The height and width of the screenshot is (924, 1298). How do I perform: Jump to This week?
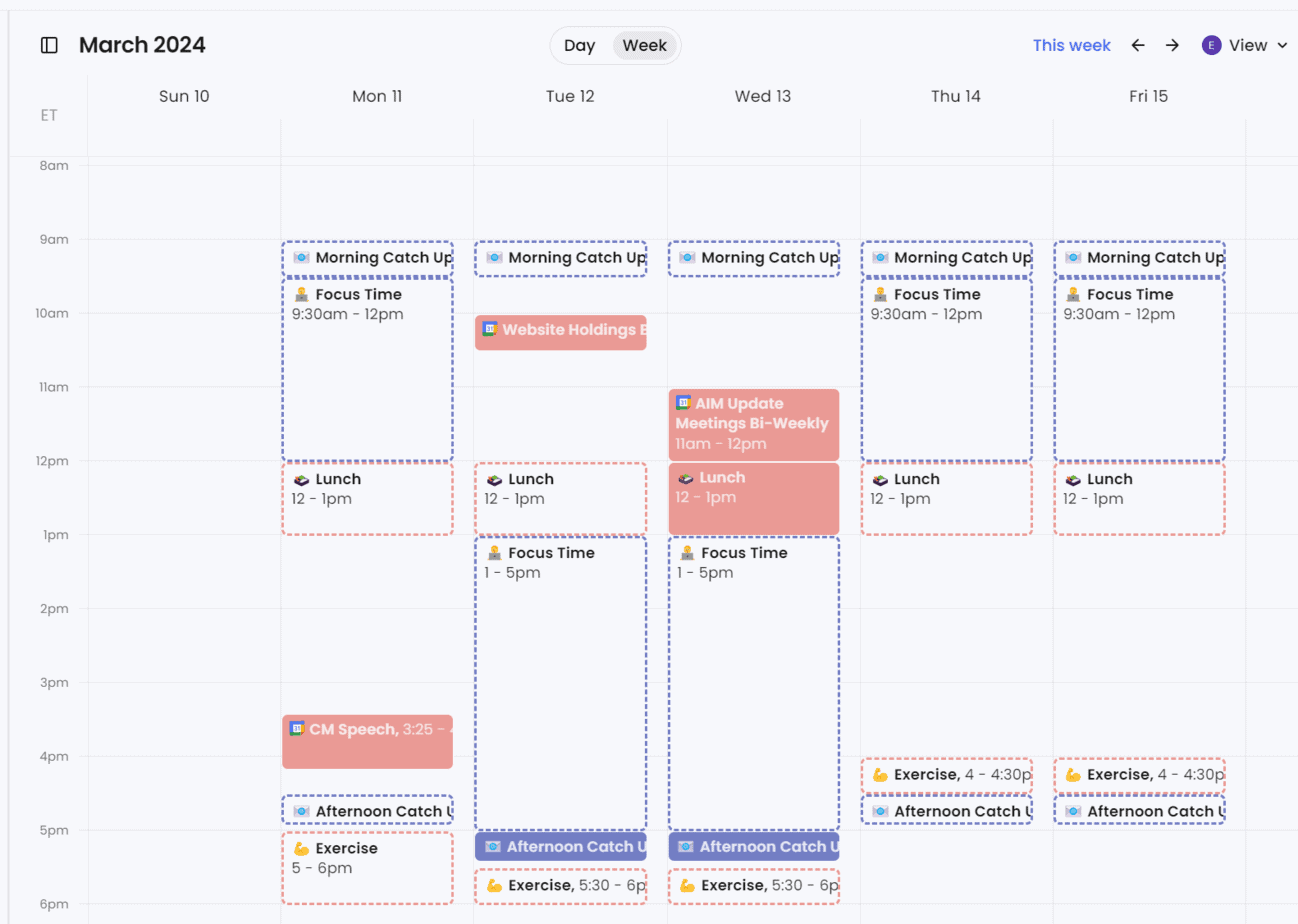point(1071,45)
